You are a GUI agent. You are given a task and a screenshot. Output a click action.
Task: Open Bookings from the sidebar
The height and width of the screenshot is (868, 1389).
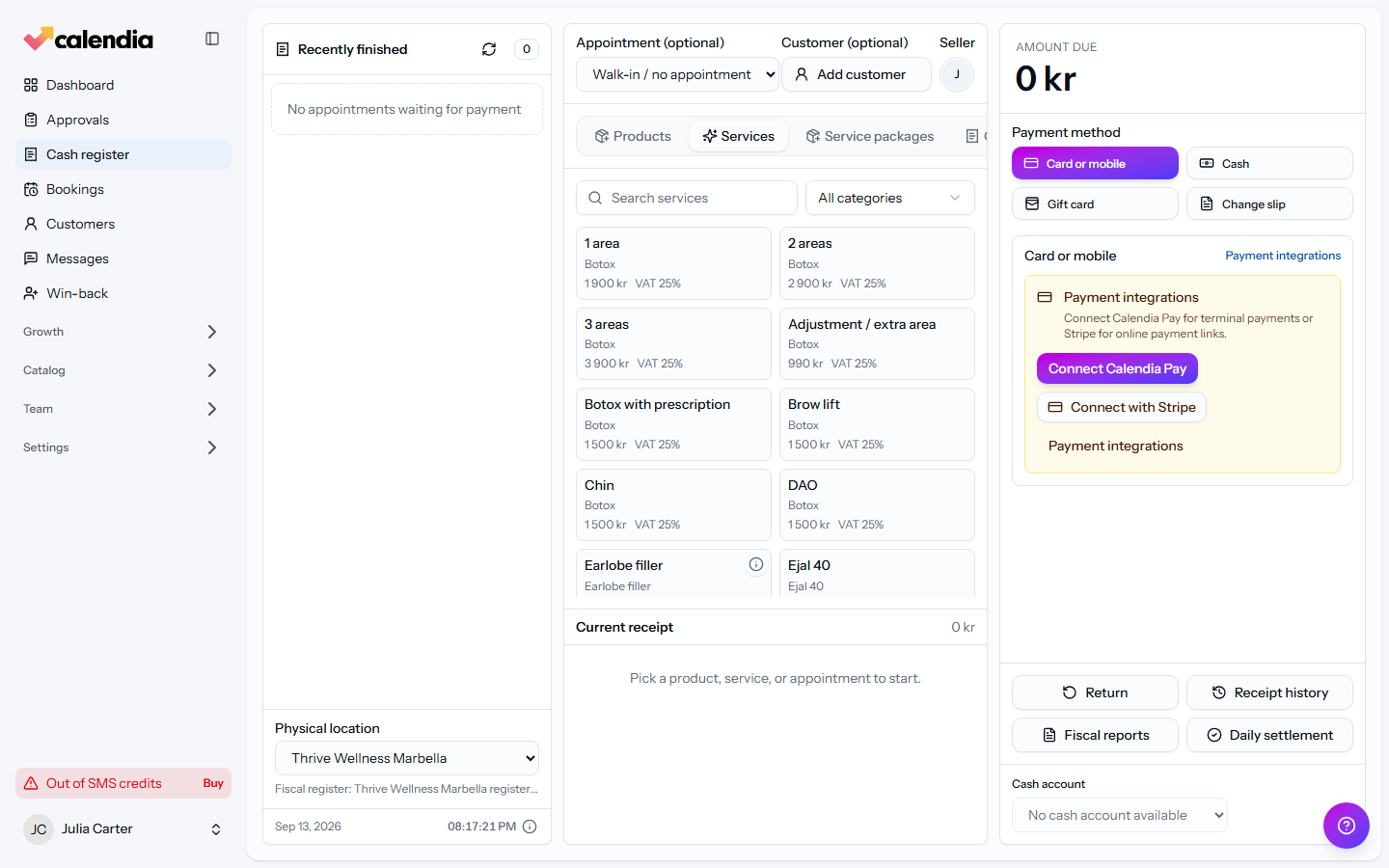[123, 189]
